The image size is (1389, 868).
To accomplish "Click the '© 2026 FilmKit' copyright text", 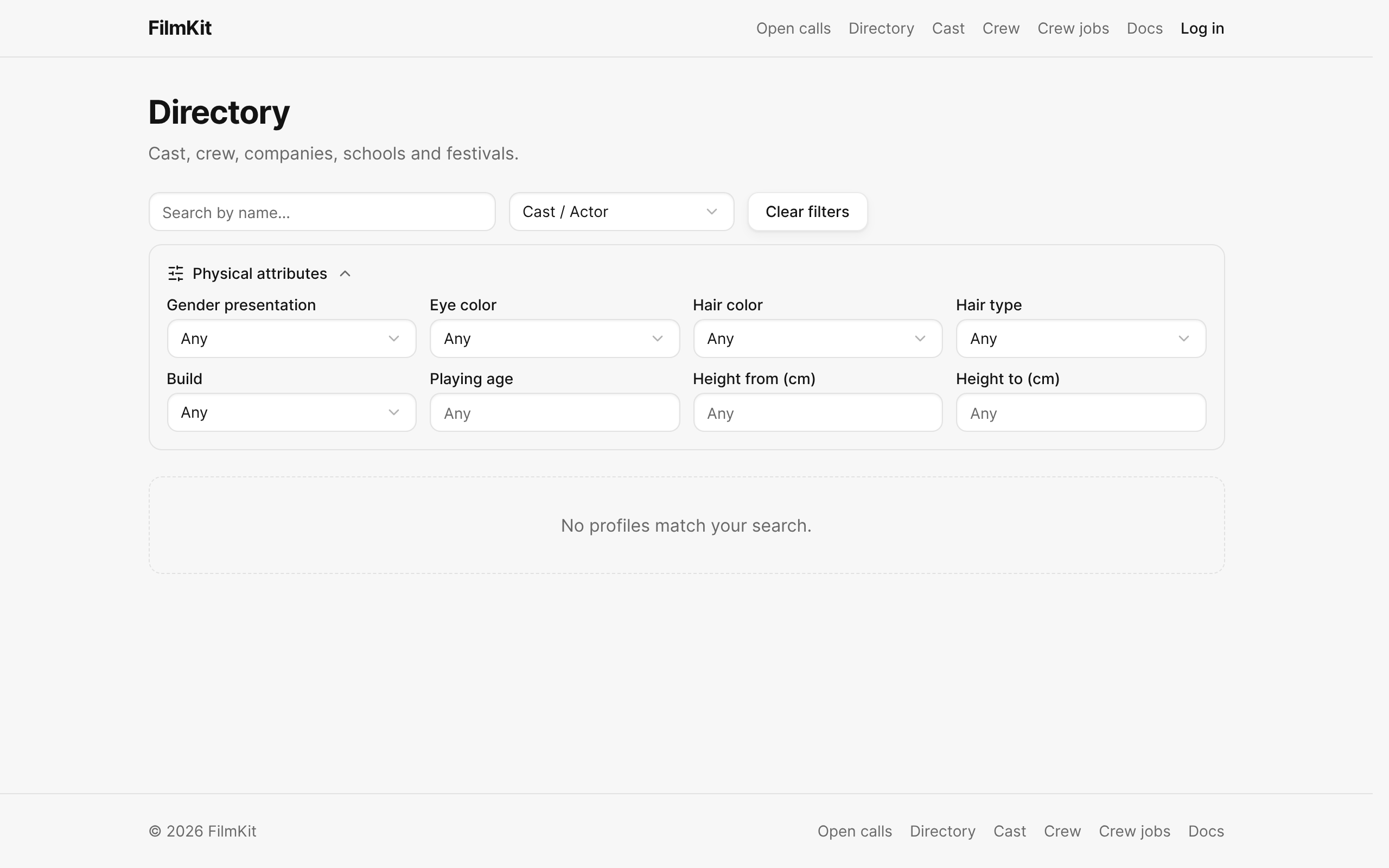I will (x=202, y=831).
